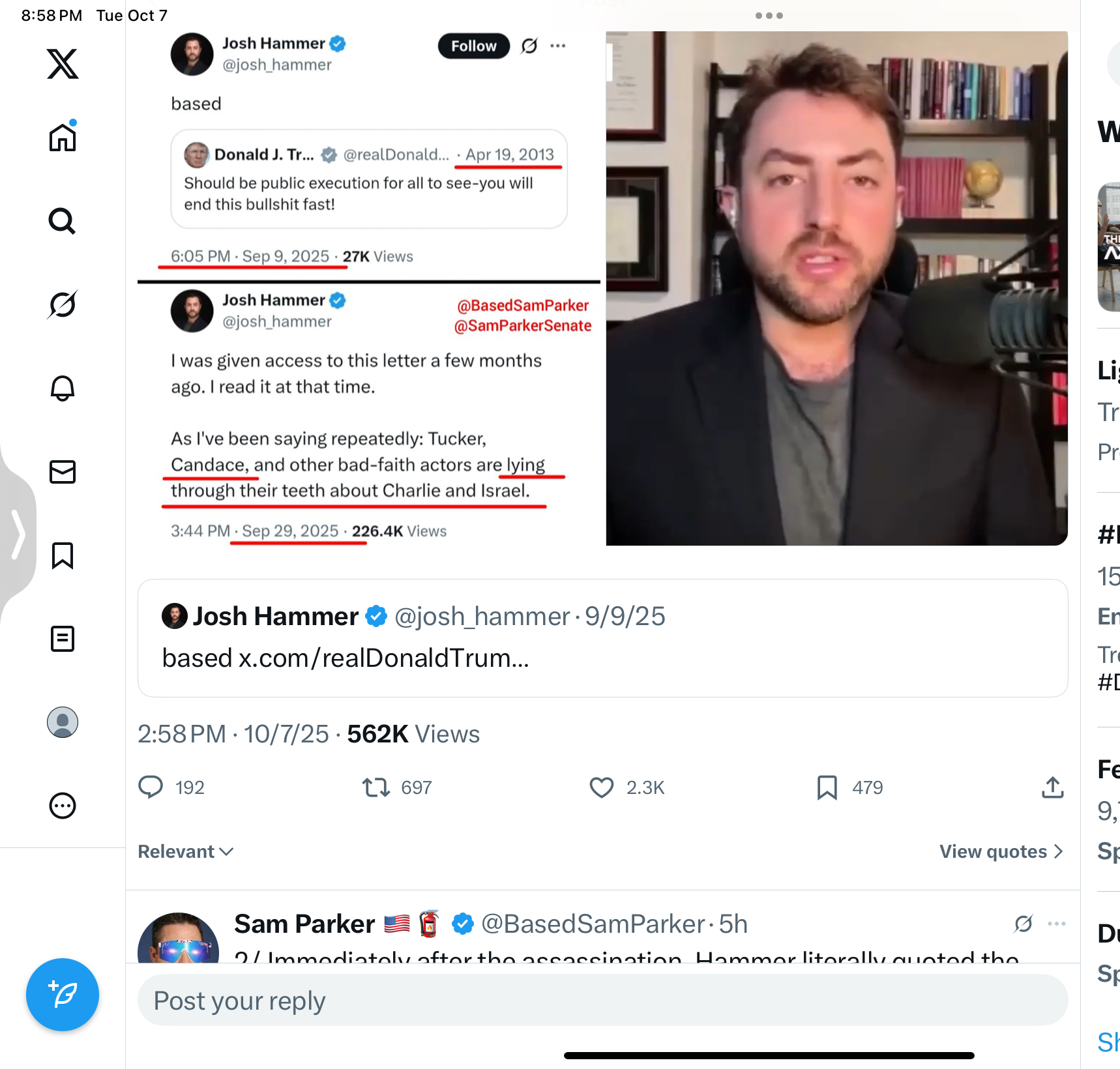Open Grok from the left sidebar
The height and width of the screenshot is (1069, 1120).
point(63,304)
